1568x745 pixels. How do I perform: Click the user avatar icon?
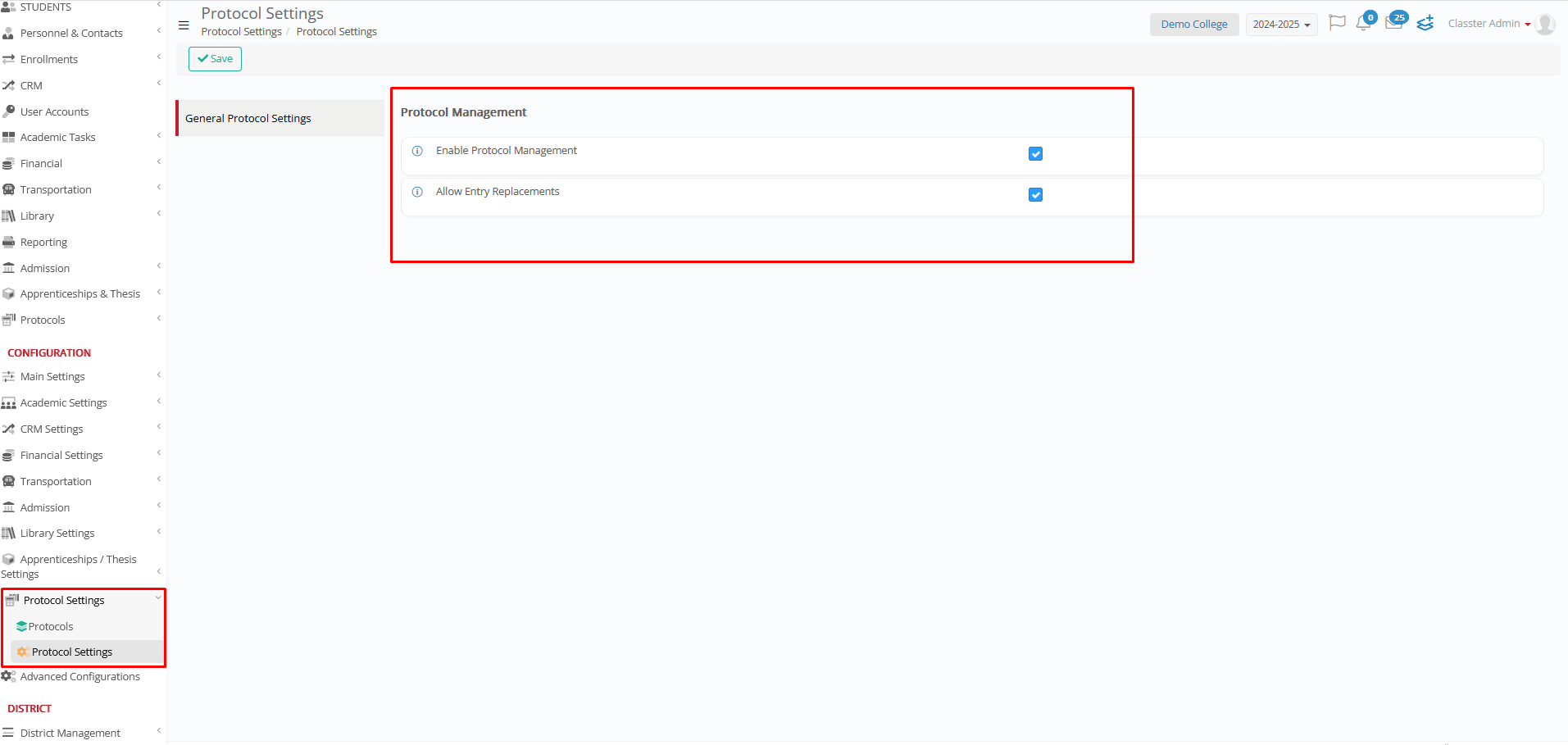pos(1545,25)
